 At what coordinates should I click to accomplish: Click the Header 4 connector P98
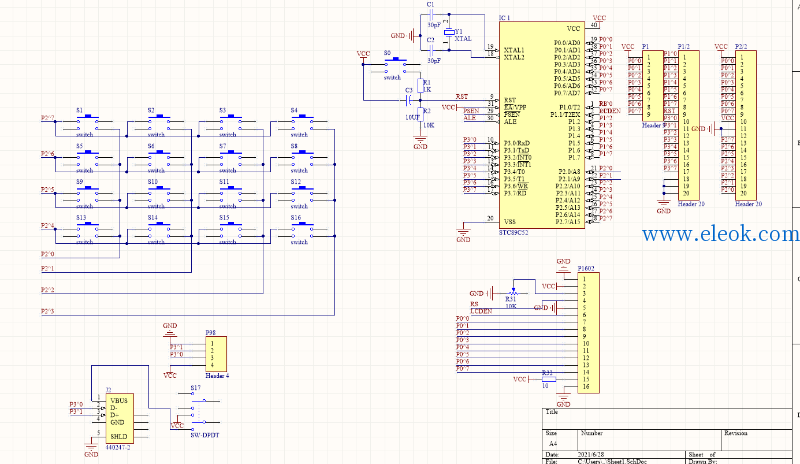(x=216, y=354)
